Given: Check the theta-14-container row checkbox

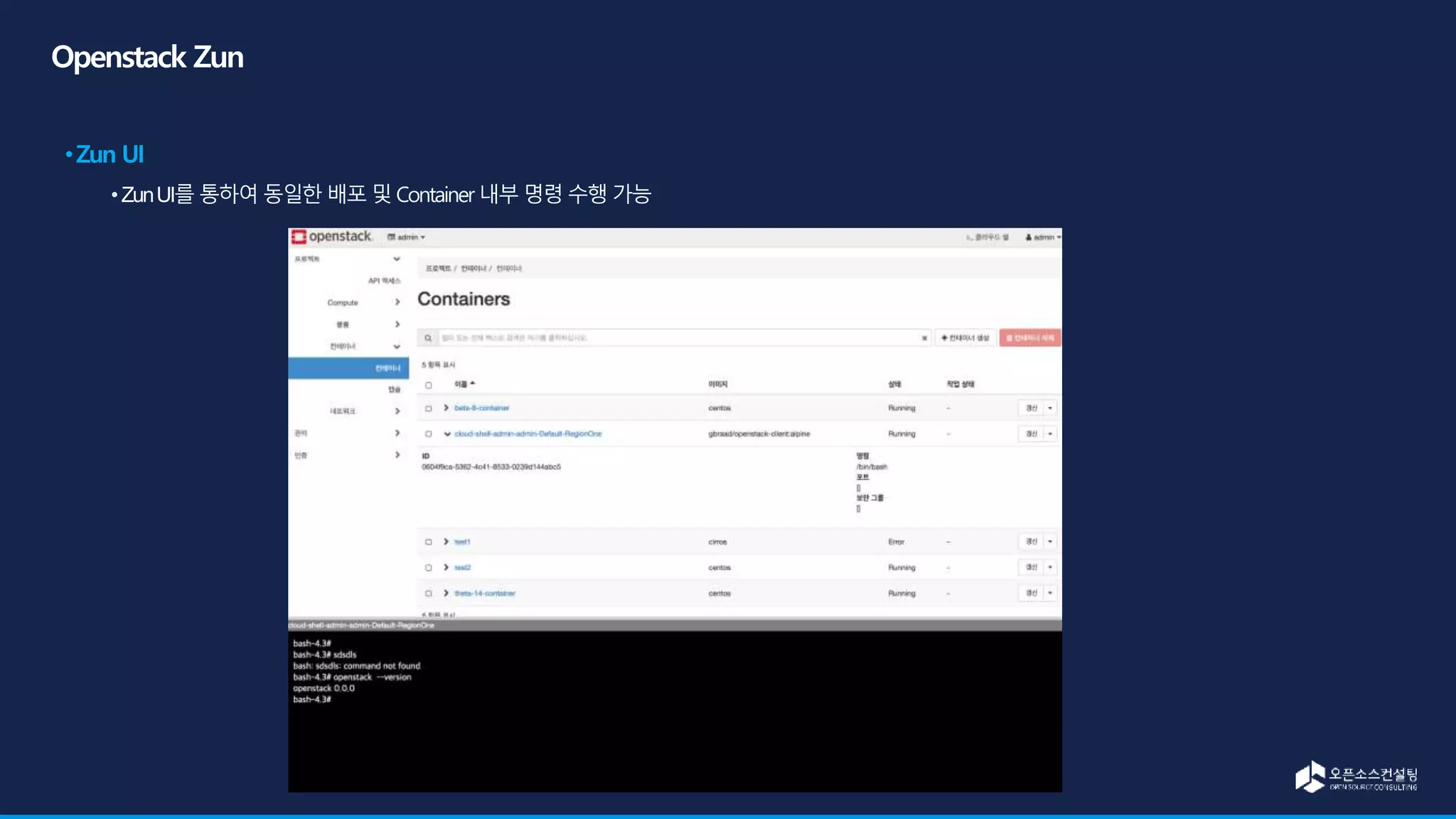Looking at the screenshot, I should (x=429, y=594).
